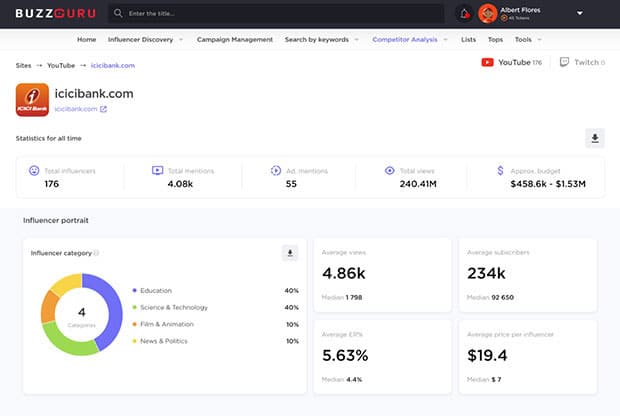Click icicibank.com breadcrumb

click(x=113, y=66)
